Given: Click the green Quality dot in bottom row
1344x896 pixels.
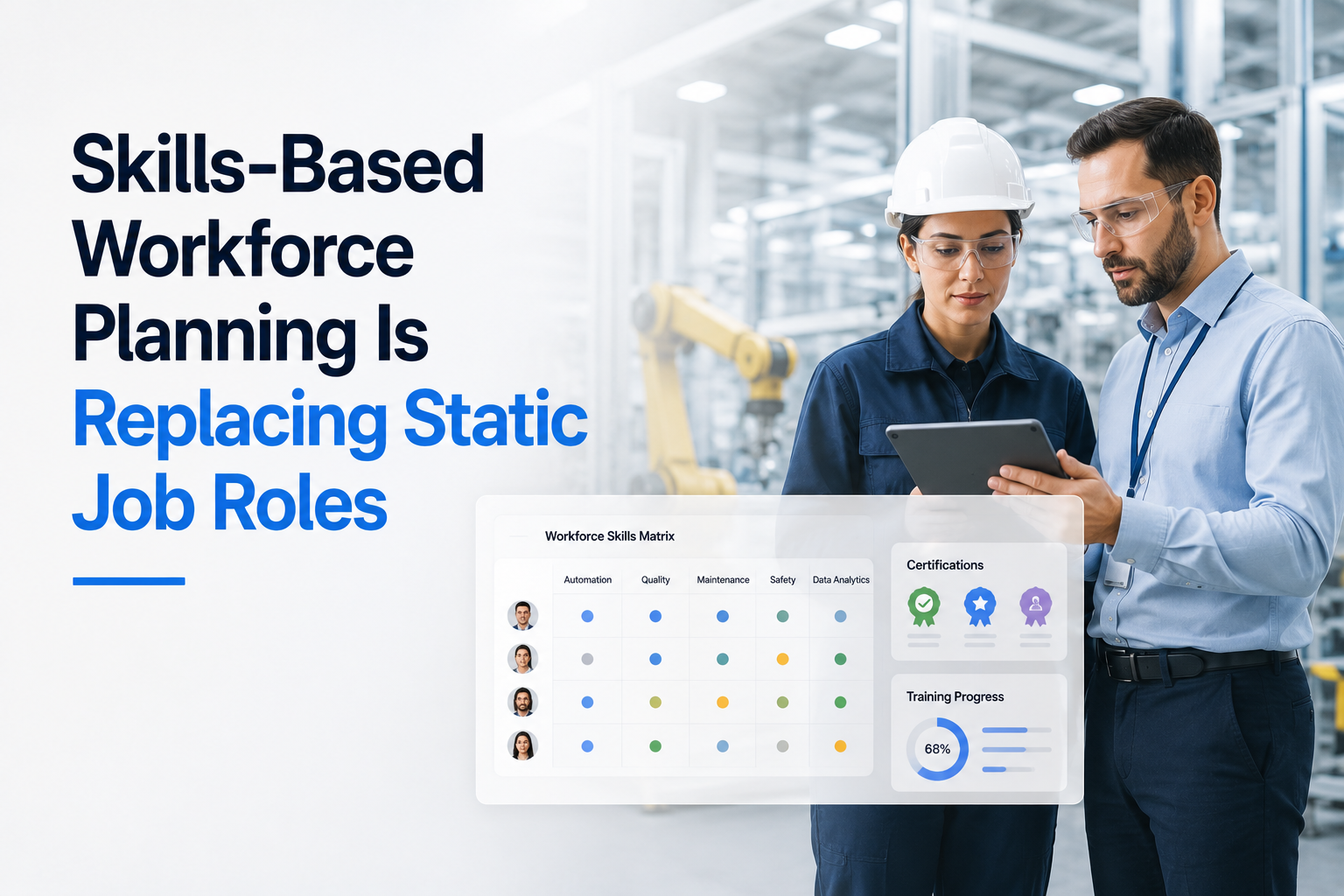Looking at the screenshot, I should (655, 746).
